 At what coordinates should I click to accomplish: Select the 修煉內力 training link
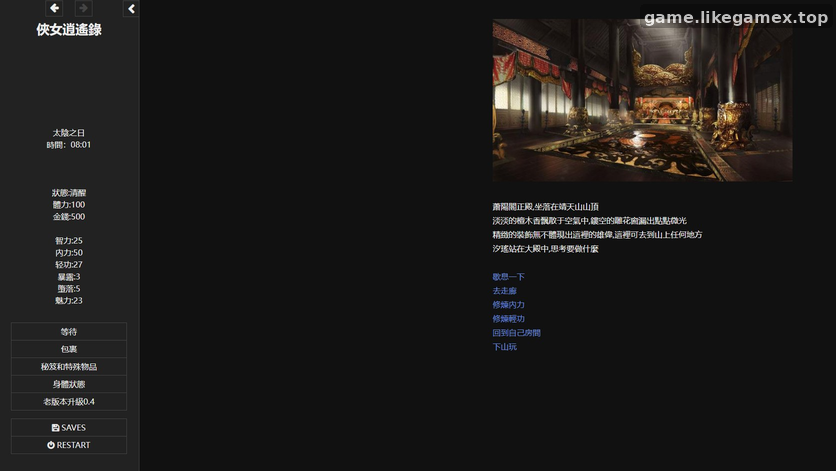pos(508,305)
